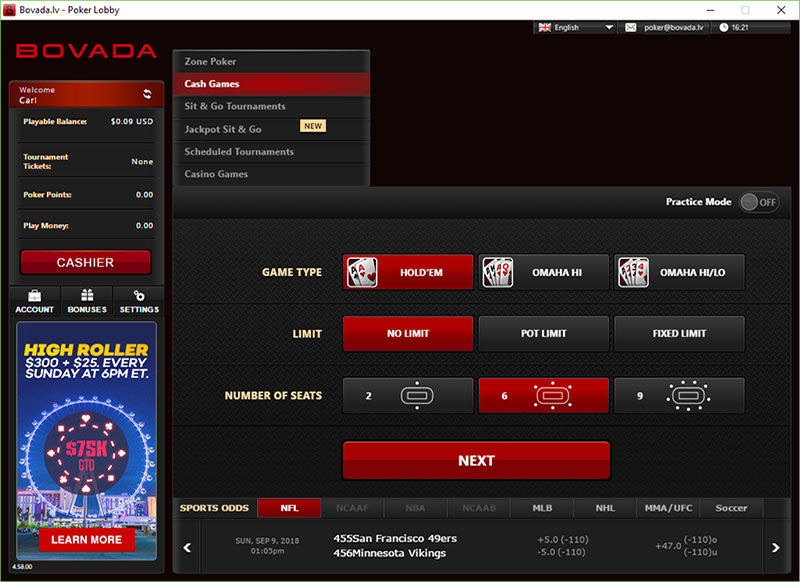Open the Settings gears icon

pyautogui.click(x=139, y=295)
